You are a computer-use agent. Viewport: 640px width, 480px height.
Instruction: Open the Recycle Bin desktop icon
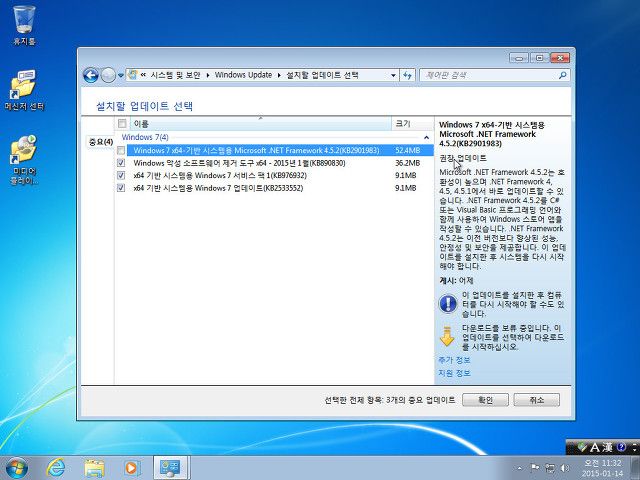pyautogui.click(x=24, y=25)
